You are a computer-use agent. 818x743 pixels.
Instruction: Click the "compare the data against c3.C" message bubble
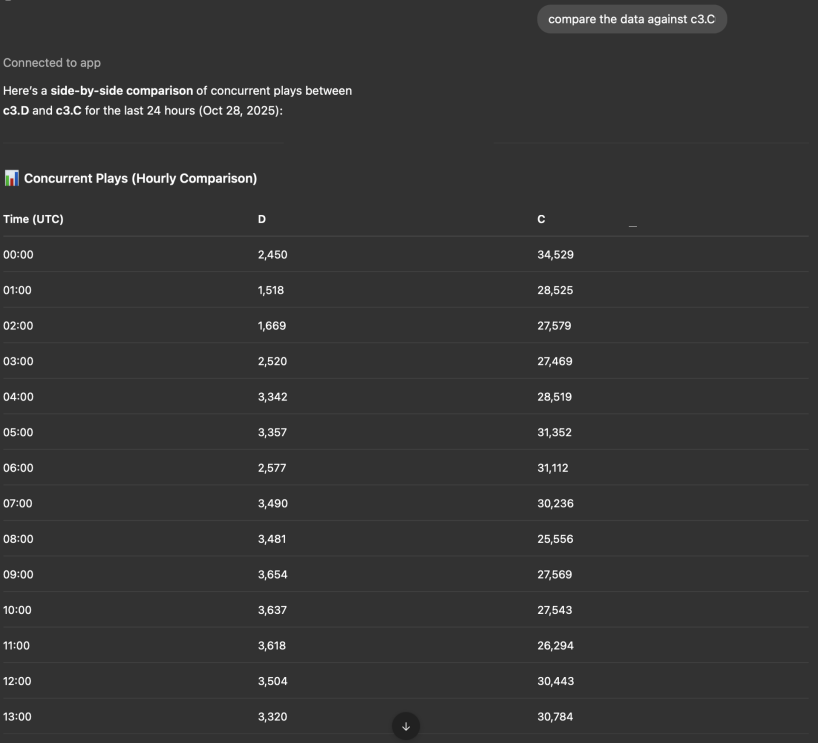631,20
